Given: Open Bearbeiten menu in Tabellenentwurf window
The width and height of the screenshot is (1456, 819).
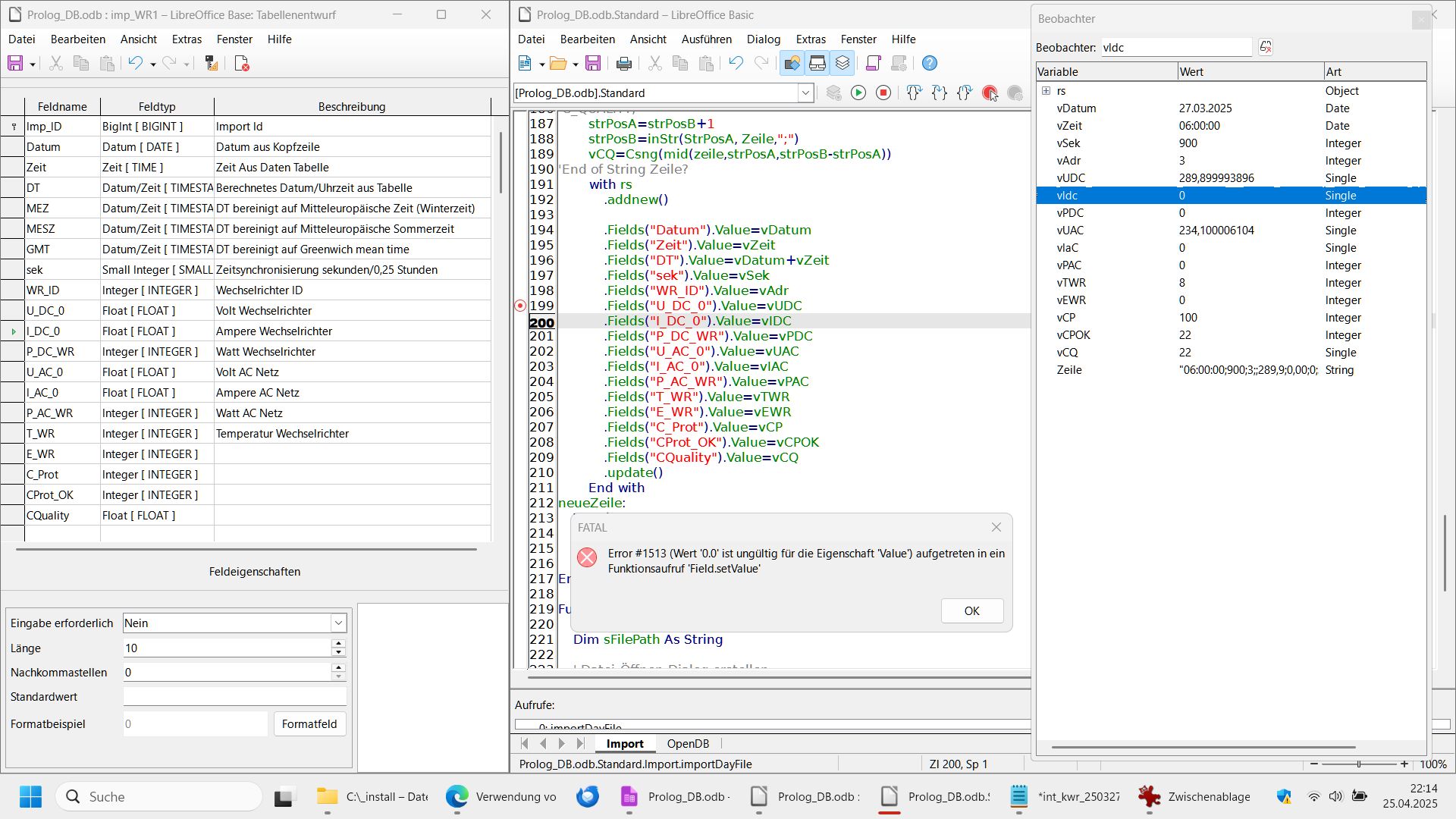Looking at the screenshot, I should [x=78, y=39].
